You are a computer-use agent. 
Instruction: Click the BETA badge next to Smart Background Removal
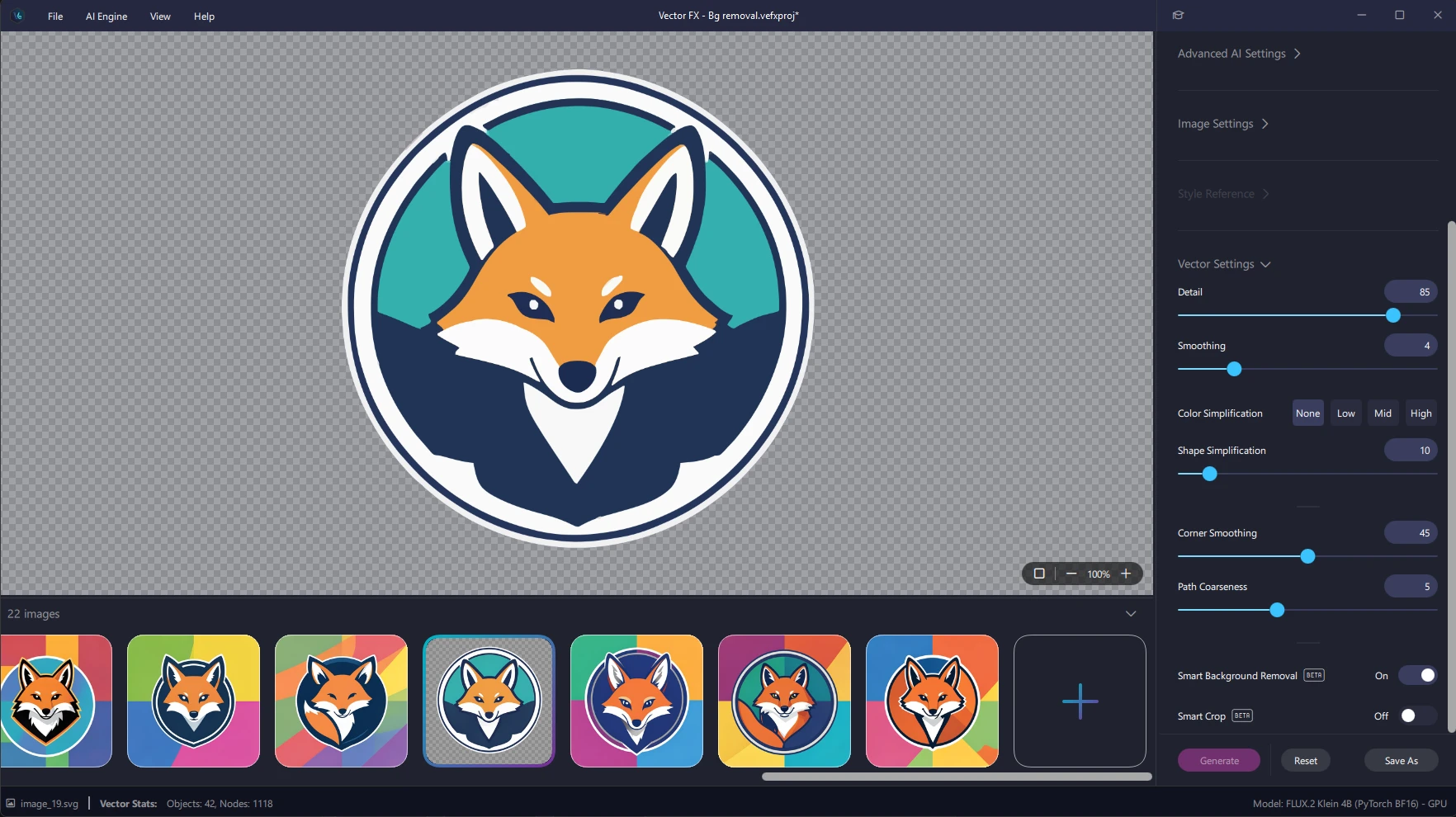pos(1314,675)
